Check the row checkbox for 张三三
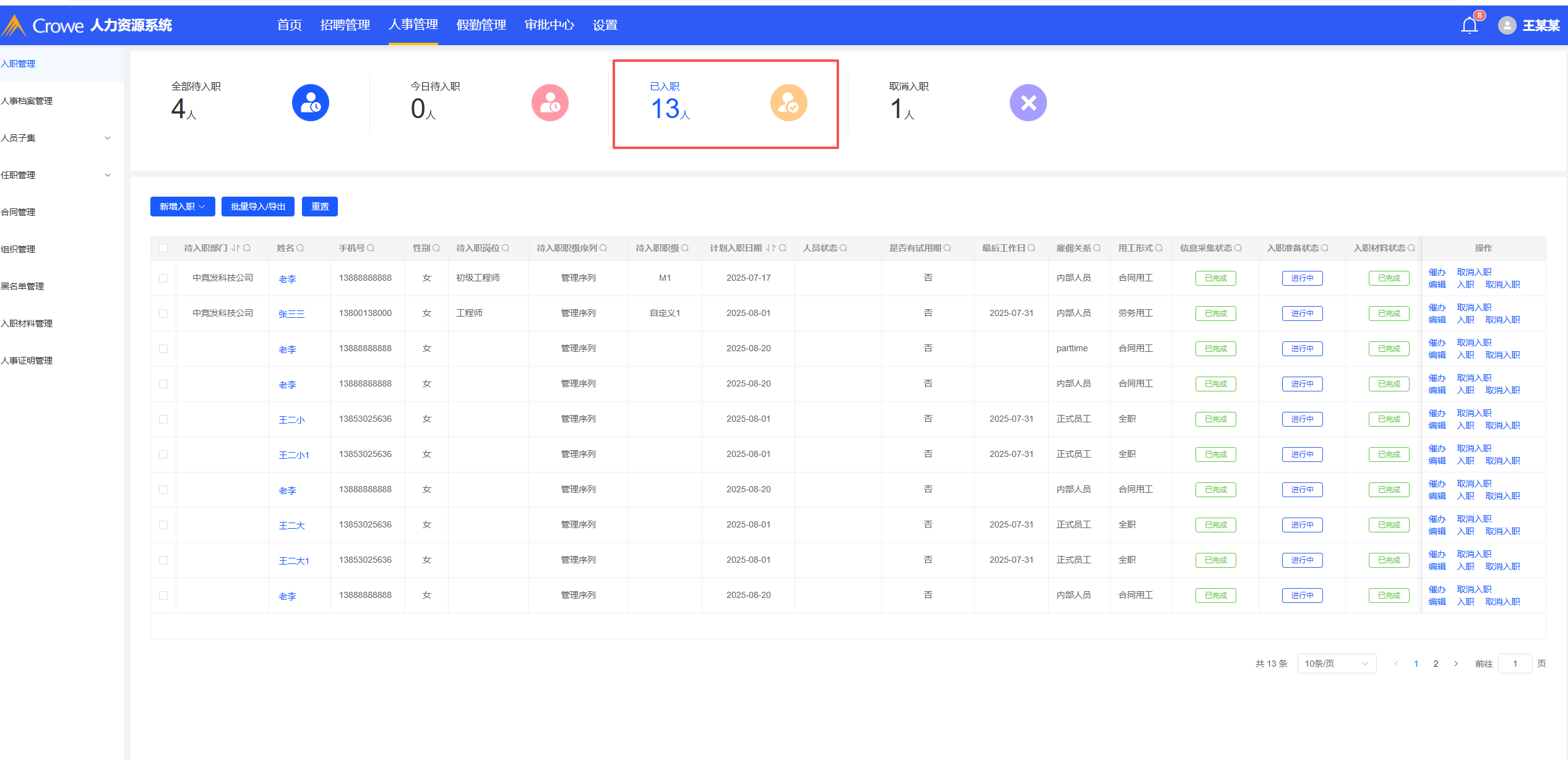Screen dimensions: 1568x760 point(163,314)
